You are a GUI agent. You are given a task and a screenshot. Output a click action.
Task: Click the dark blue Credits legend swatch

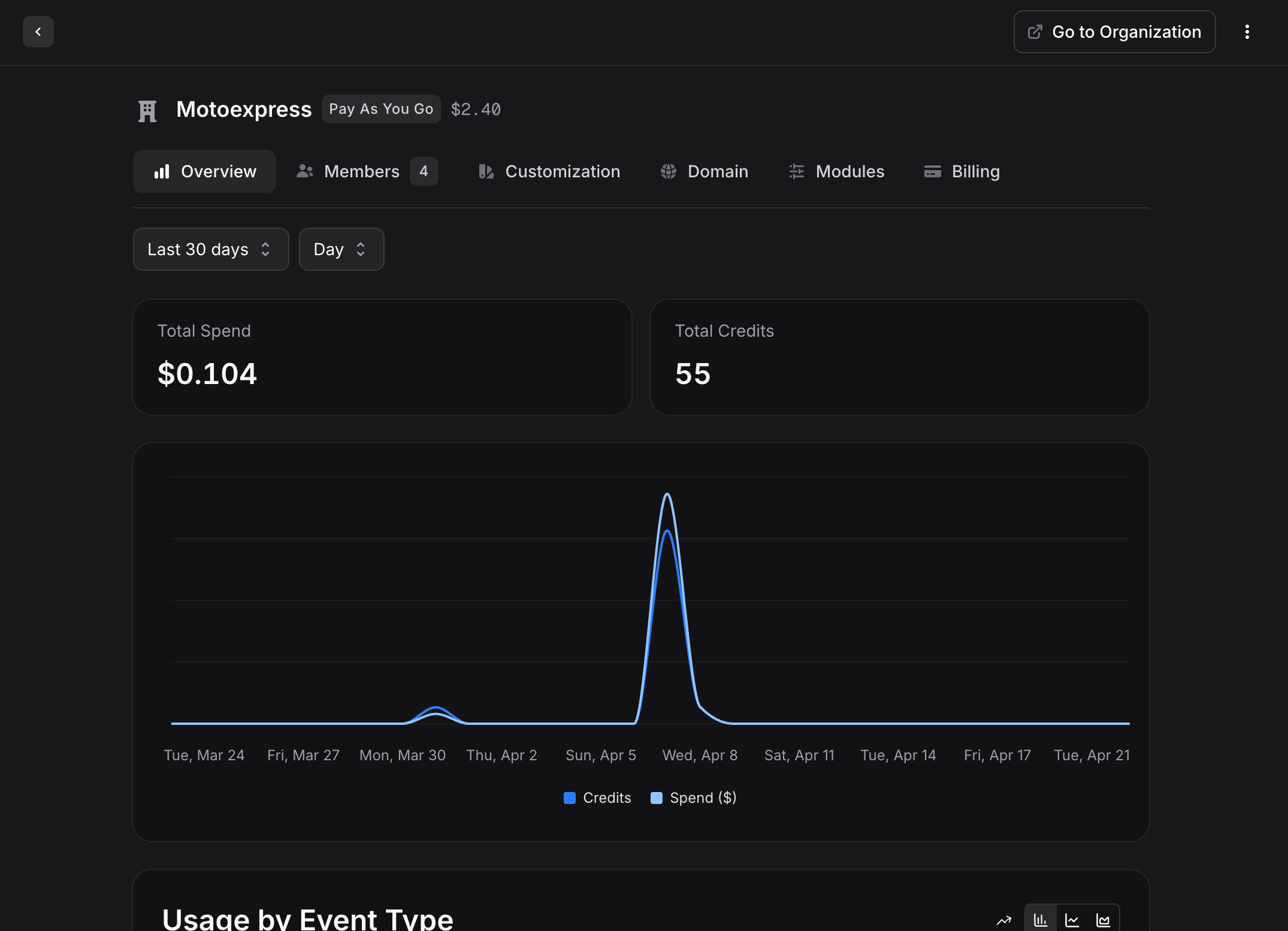[x=570, y=798]
